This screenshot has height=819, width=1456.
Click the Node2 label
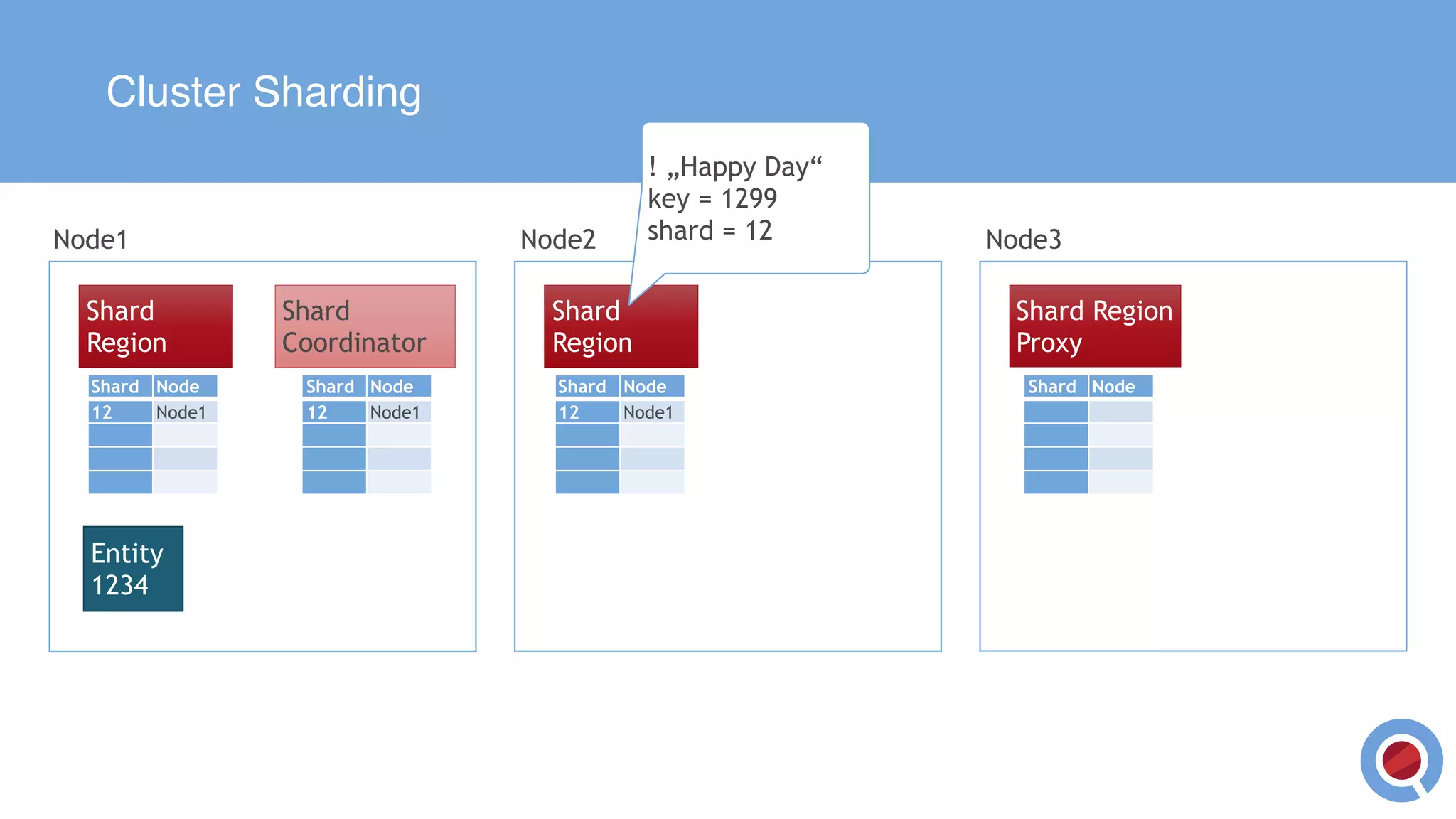tap(557, 240)
